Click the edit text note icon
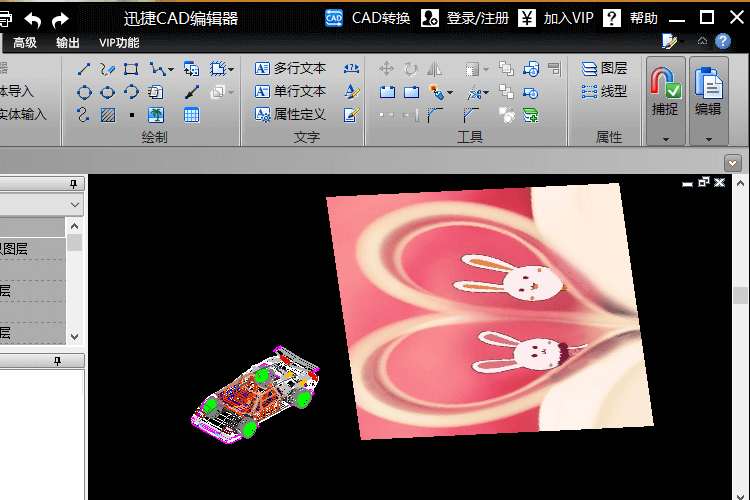Viewport: 750px width, 500px height. tap(352, 115)
